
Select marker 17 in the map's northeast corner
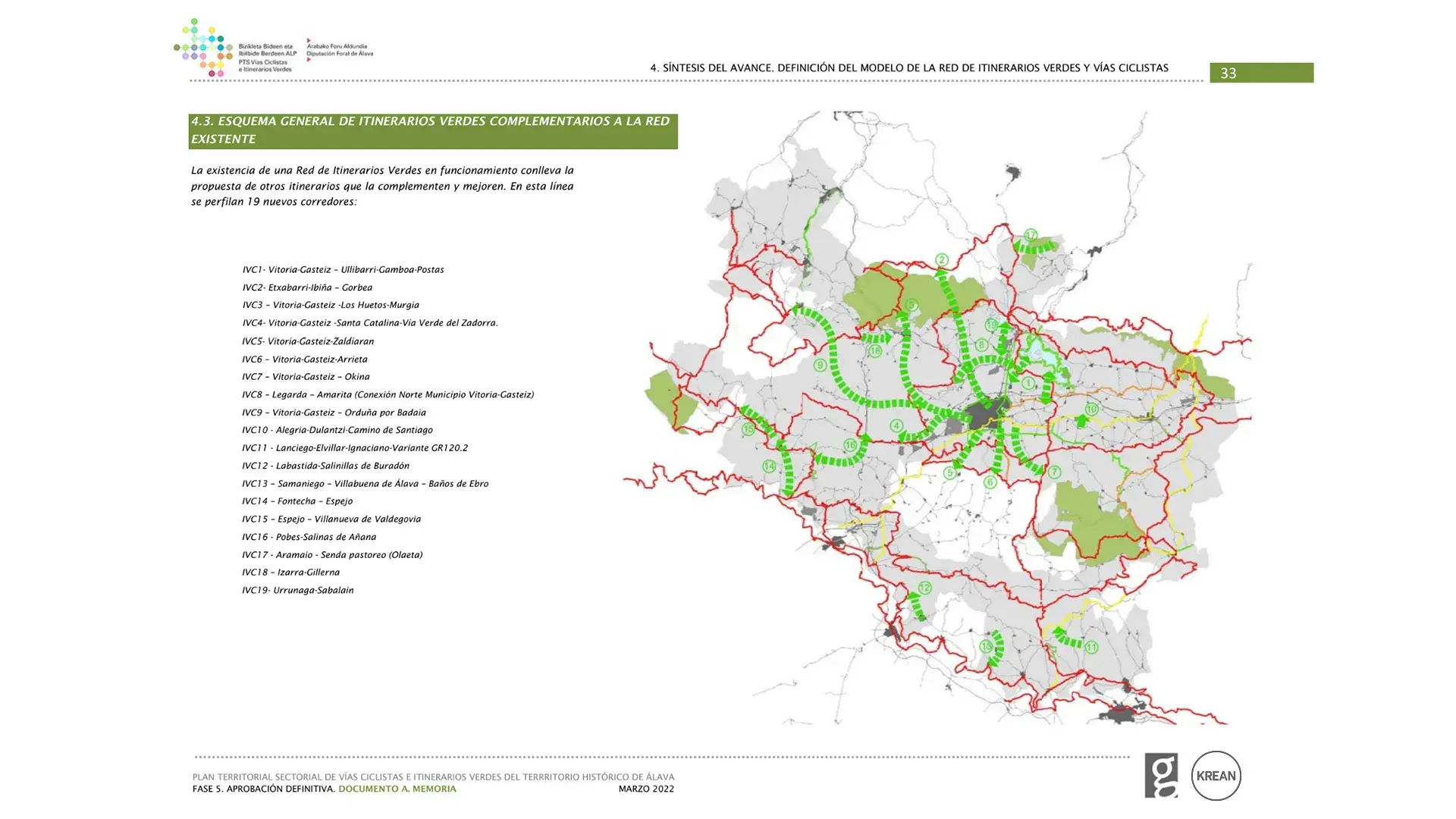tap(1031, 235)
